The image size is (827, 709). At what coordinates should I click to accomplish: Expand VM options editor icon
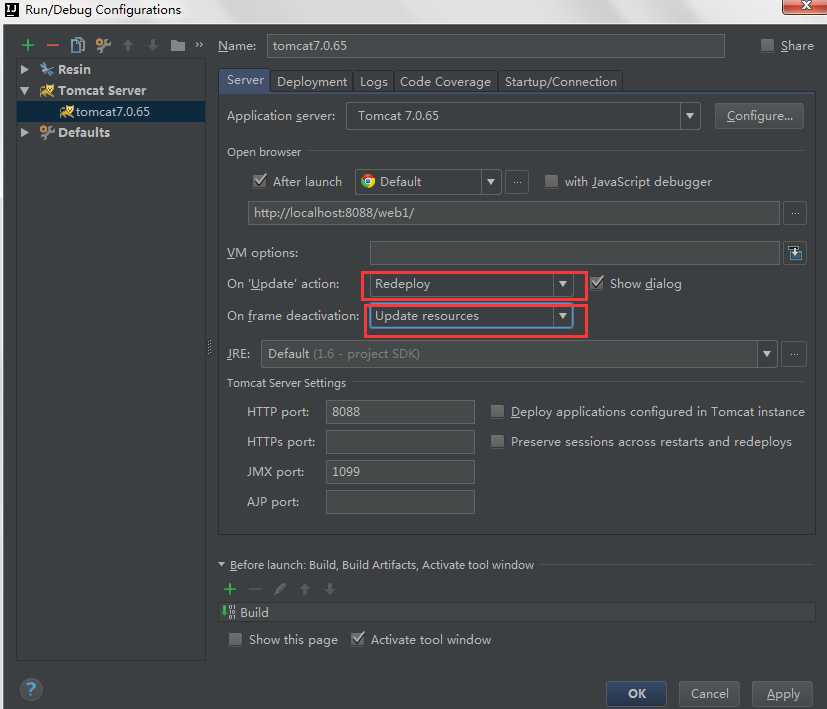pos(795,254)
